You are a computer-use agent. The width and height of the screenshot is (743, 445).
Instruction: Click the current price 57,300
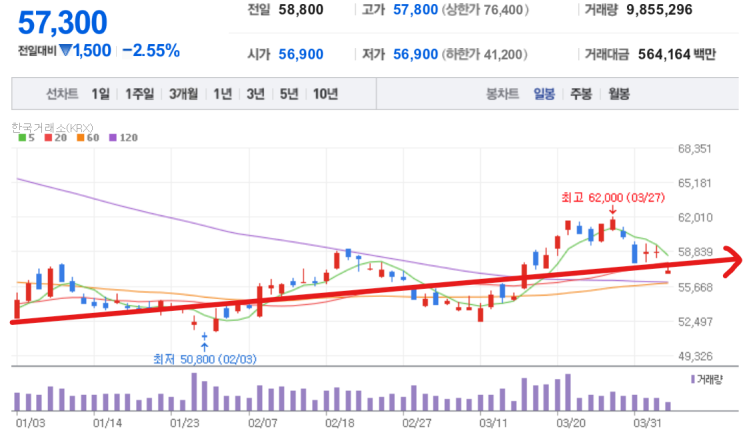63,23
